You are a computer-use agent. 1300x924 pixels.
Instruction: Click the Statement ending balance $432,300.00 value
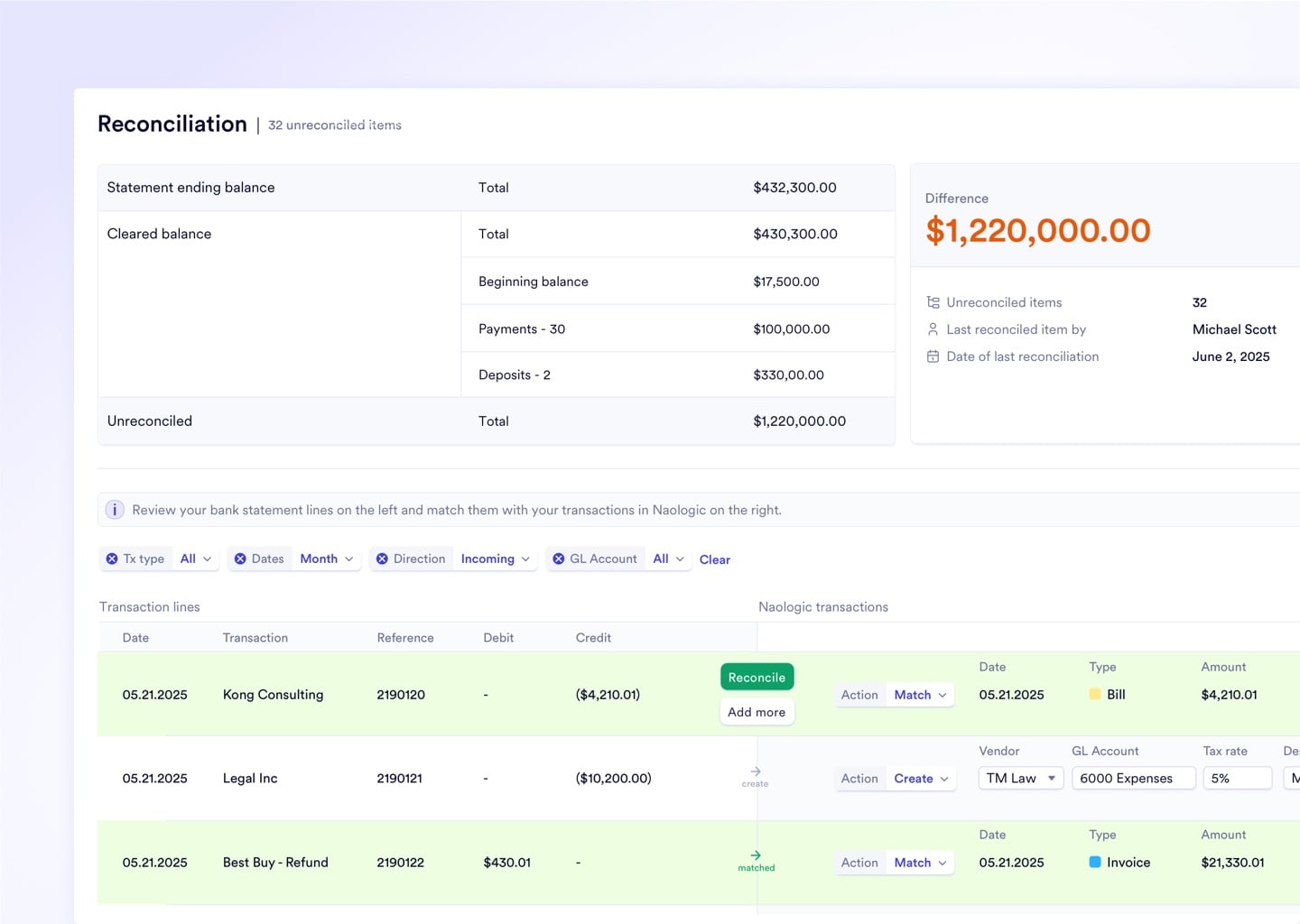(794, 188)
